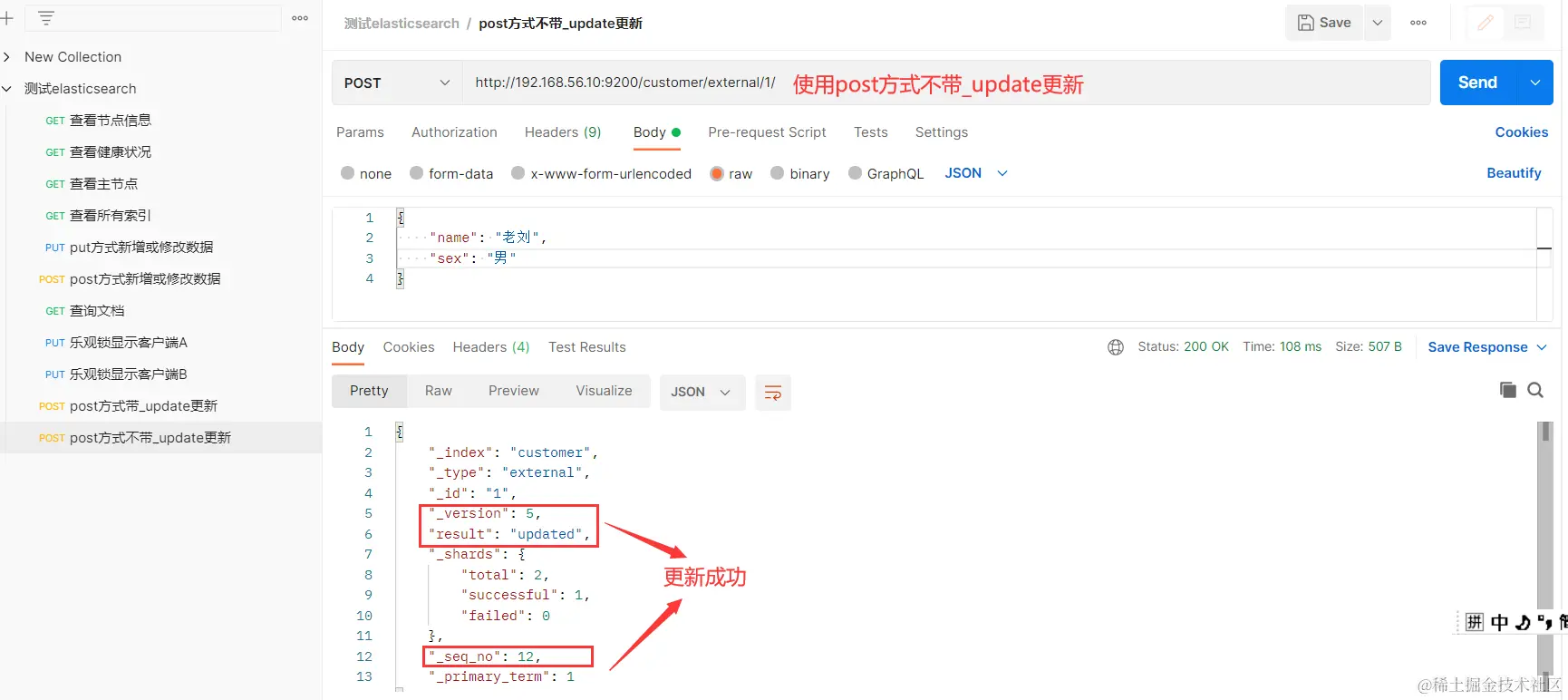Collapse the root object at response line 1
The height and width of the screenshot is (700, 1568).
[x=400, y=432]
